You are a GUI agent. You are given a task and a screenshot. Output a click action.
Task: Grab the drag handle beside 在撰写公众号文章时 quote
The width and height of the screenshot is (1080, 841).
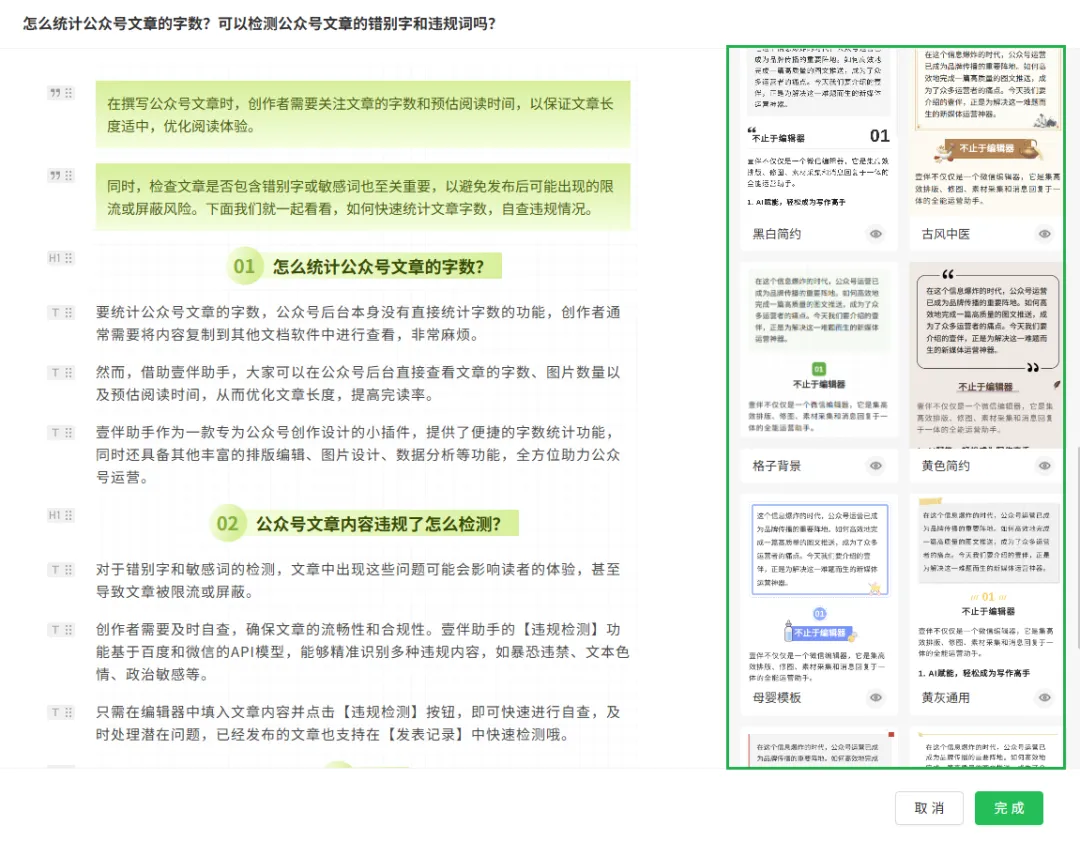69,93
